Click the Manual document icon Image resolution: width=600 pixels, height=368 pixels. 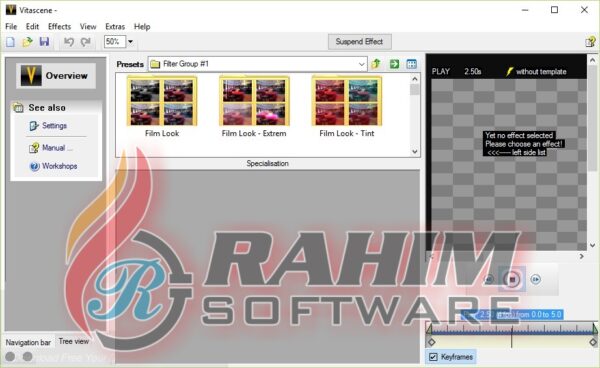[x=34, y=148]
